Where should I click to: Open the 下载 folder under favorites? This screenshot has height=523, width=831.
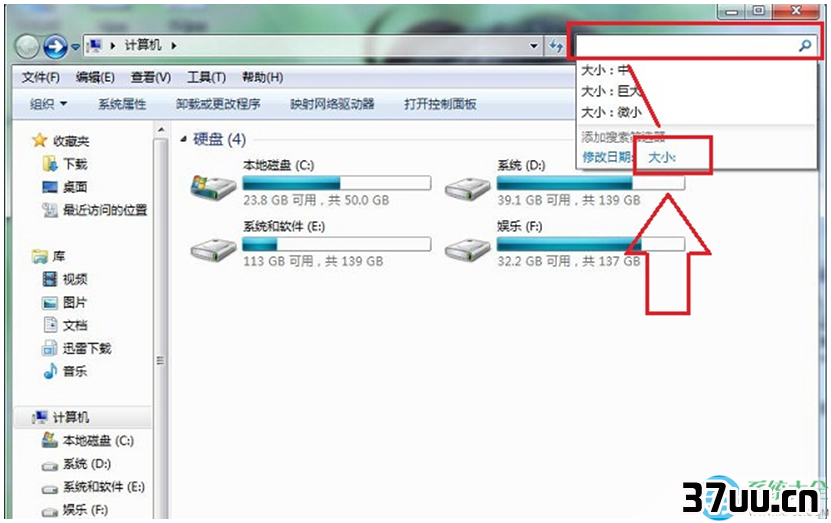[65, 164]
